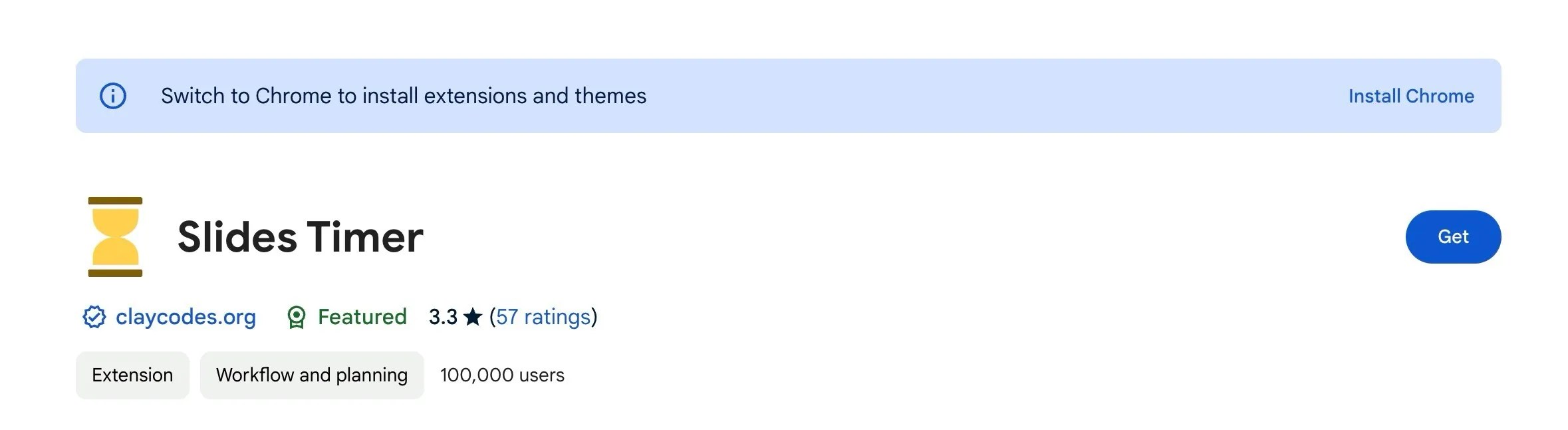This screenshot has width=1568, height=430.
Task: Click the Install Chrome link
Action: pos(1410,96)
